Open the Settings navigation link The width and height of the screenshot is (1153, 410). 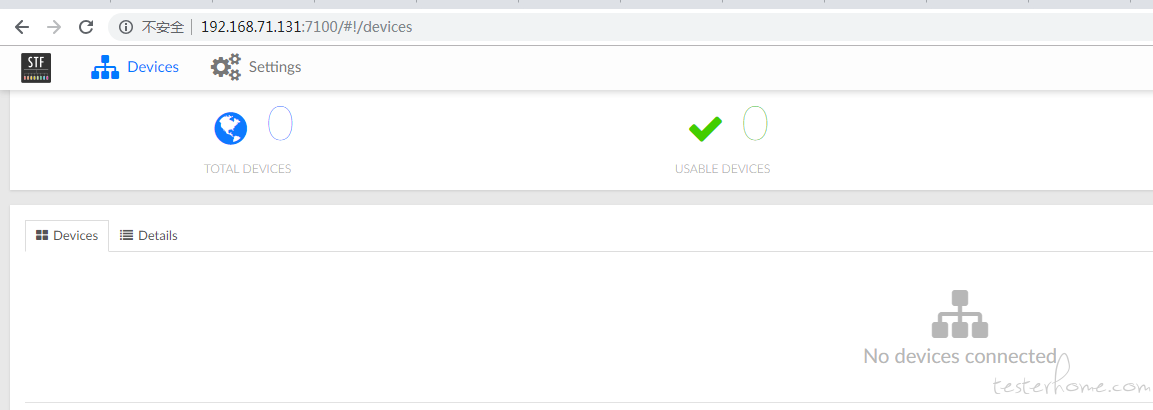coord(275,67)
